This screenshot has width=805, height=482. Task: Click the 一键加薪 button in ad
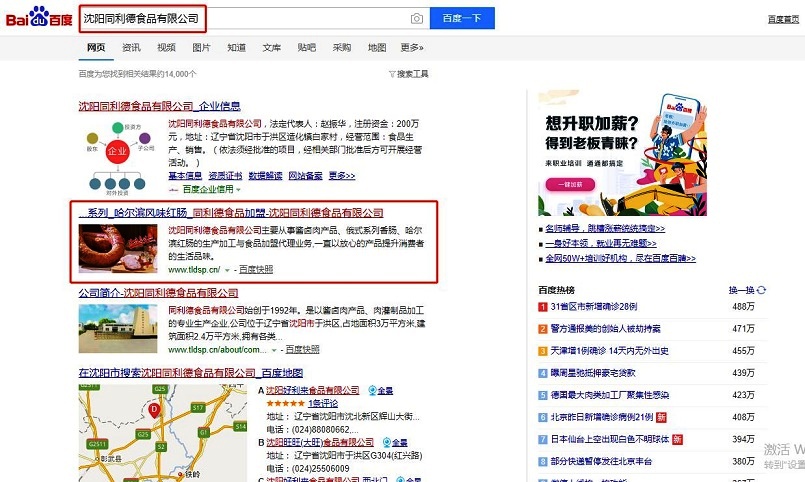(x=570, y=184)
